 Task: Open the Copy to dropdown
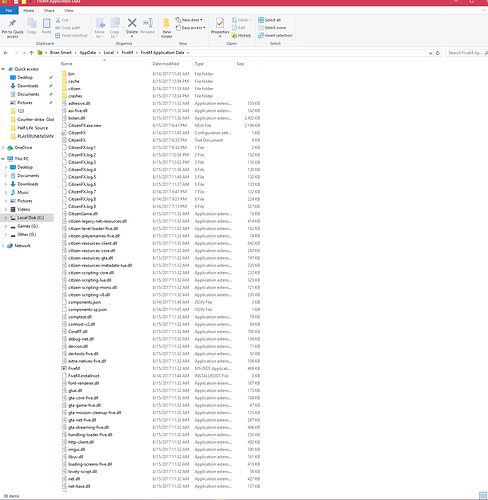pos(115,28)
